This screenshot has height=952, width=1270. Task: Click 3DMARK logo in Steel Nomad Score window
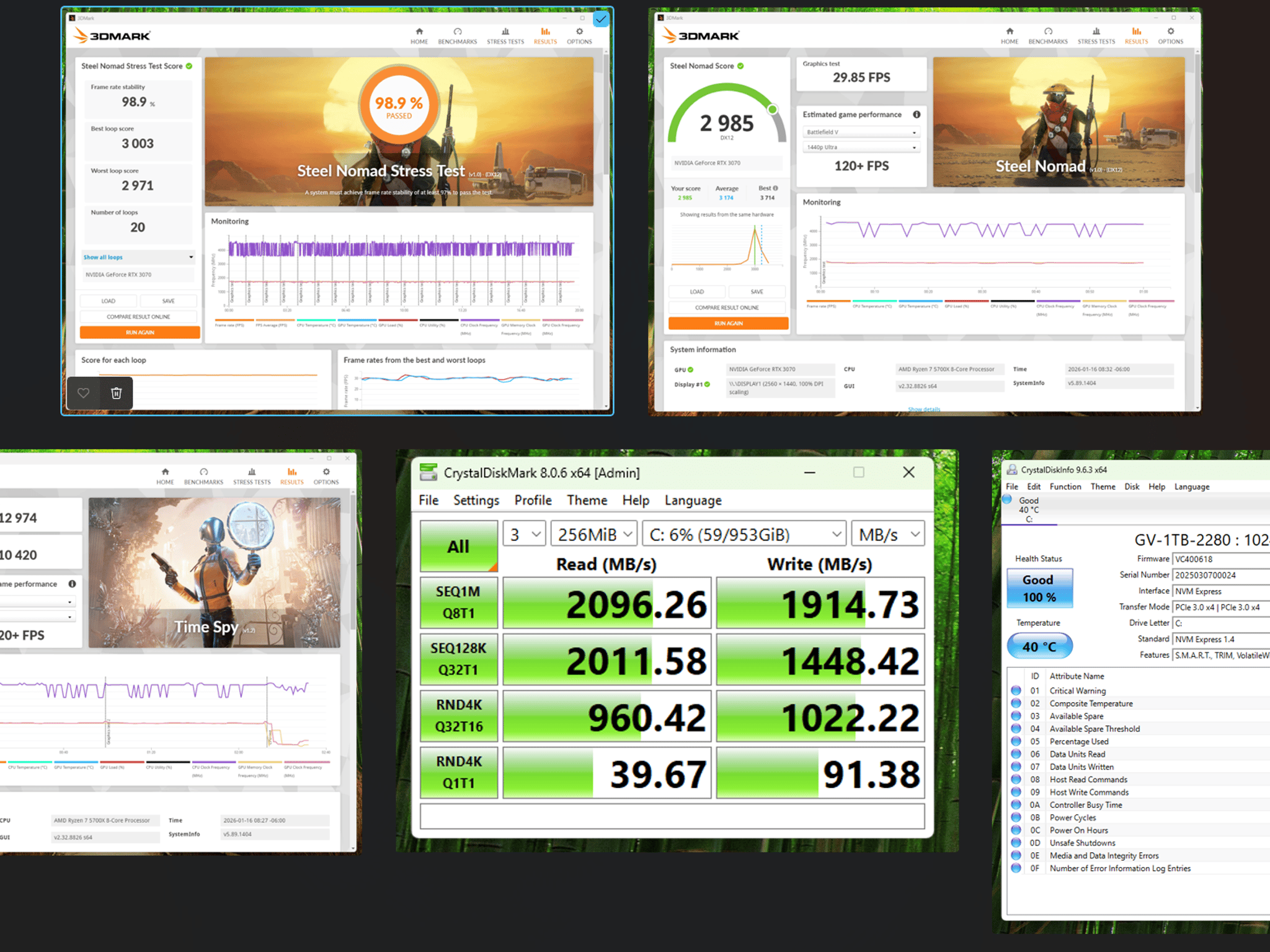click(701, 35)
